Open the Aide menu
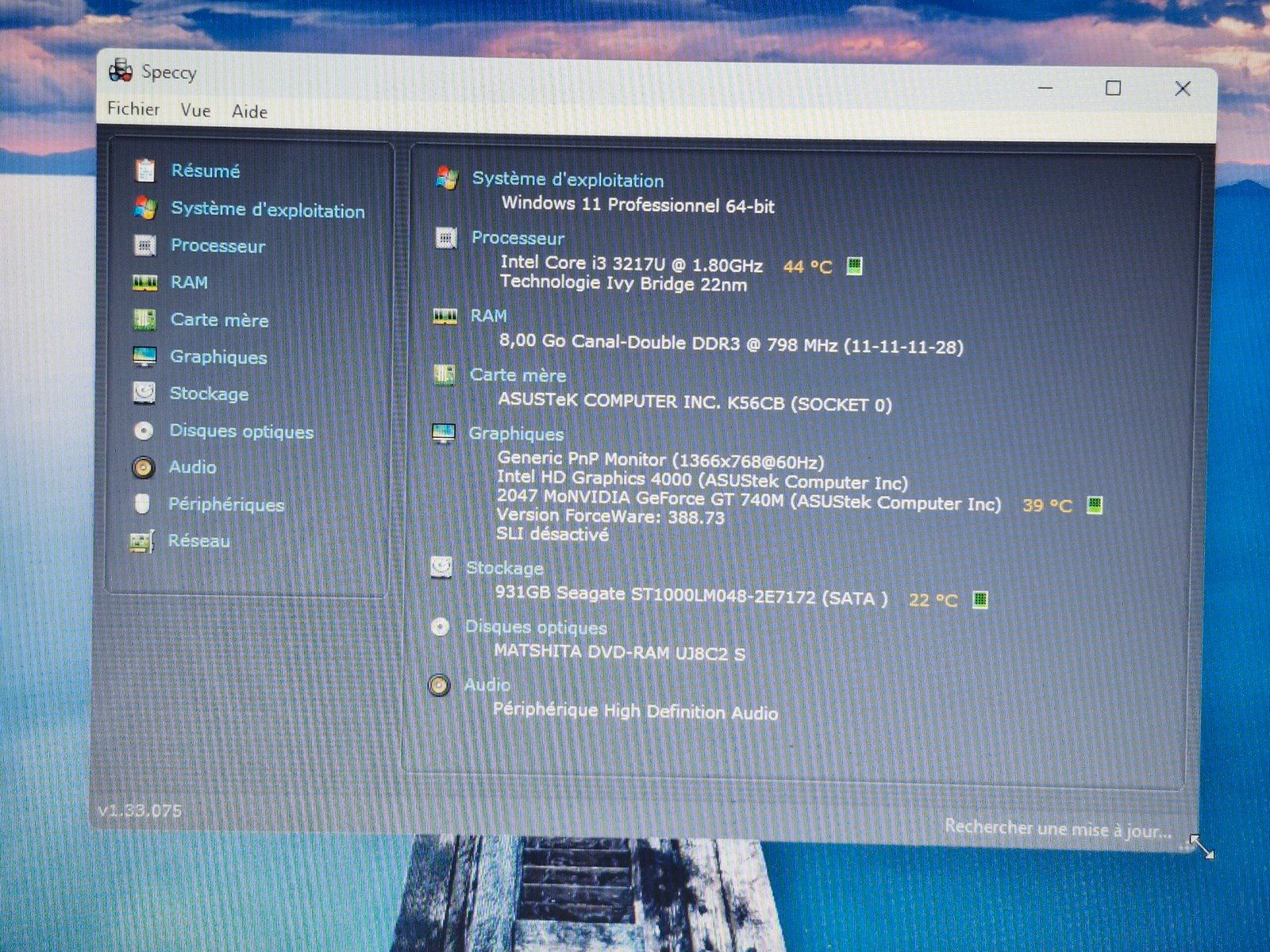The width and height of the screenshot is (1270, 952). (x=249, y=111)
